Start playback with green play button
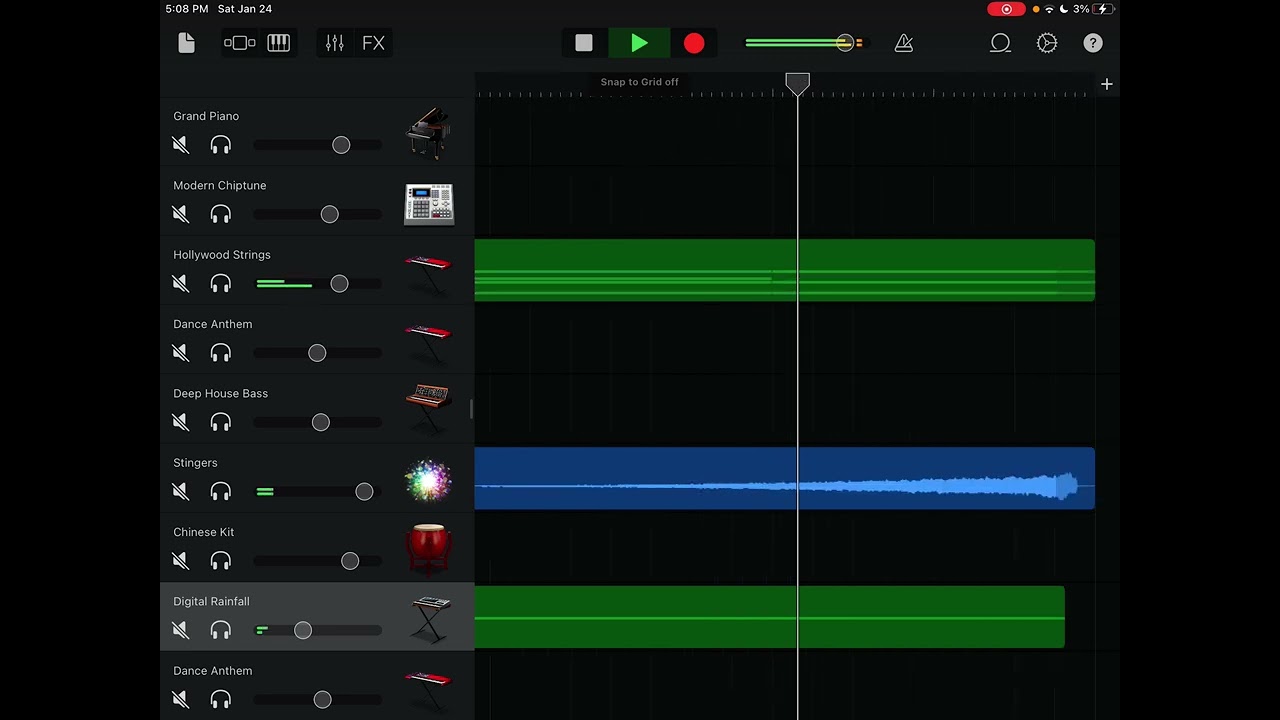 (x=640, y=43)
